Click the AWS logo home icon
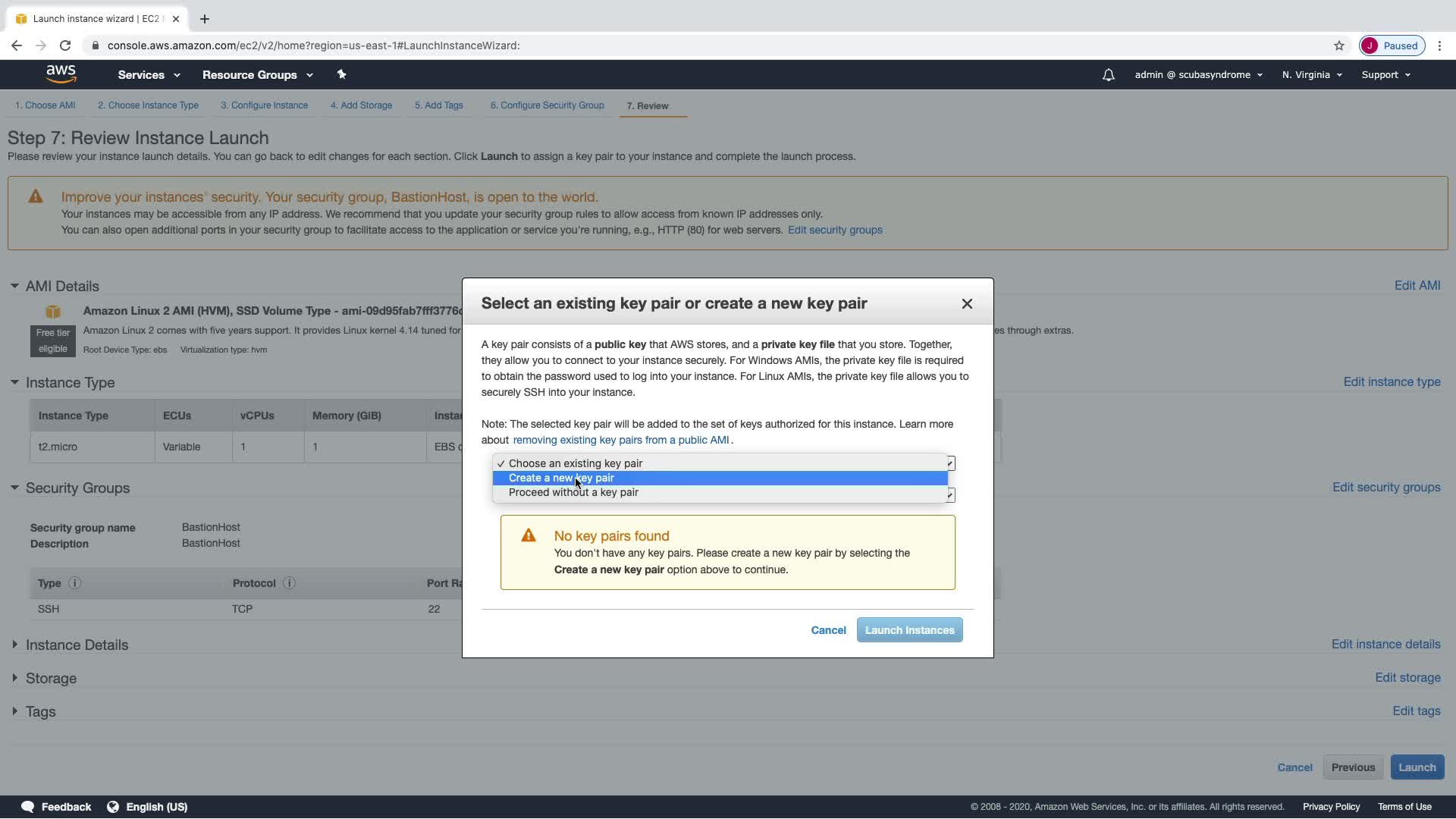This screenshot has height=819, width=1456. [61, 74]
